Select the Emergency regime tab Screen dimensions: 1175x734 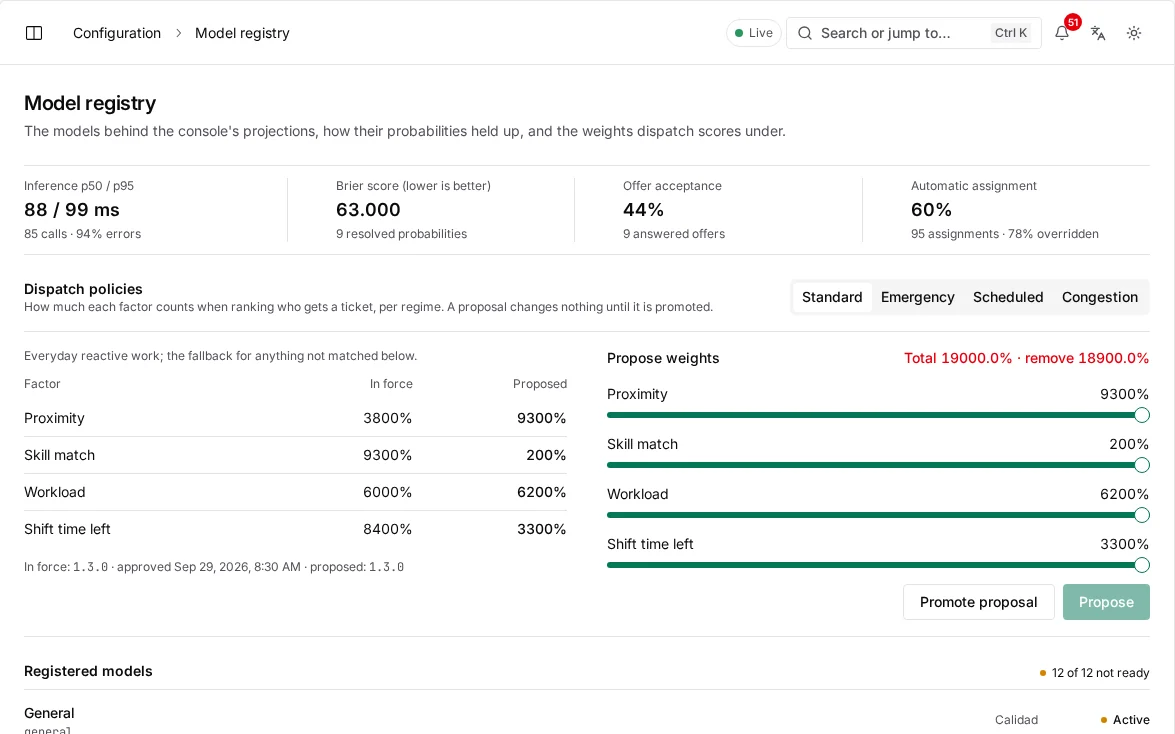tap(917, 297)
